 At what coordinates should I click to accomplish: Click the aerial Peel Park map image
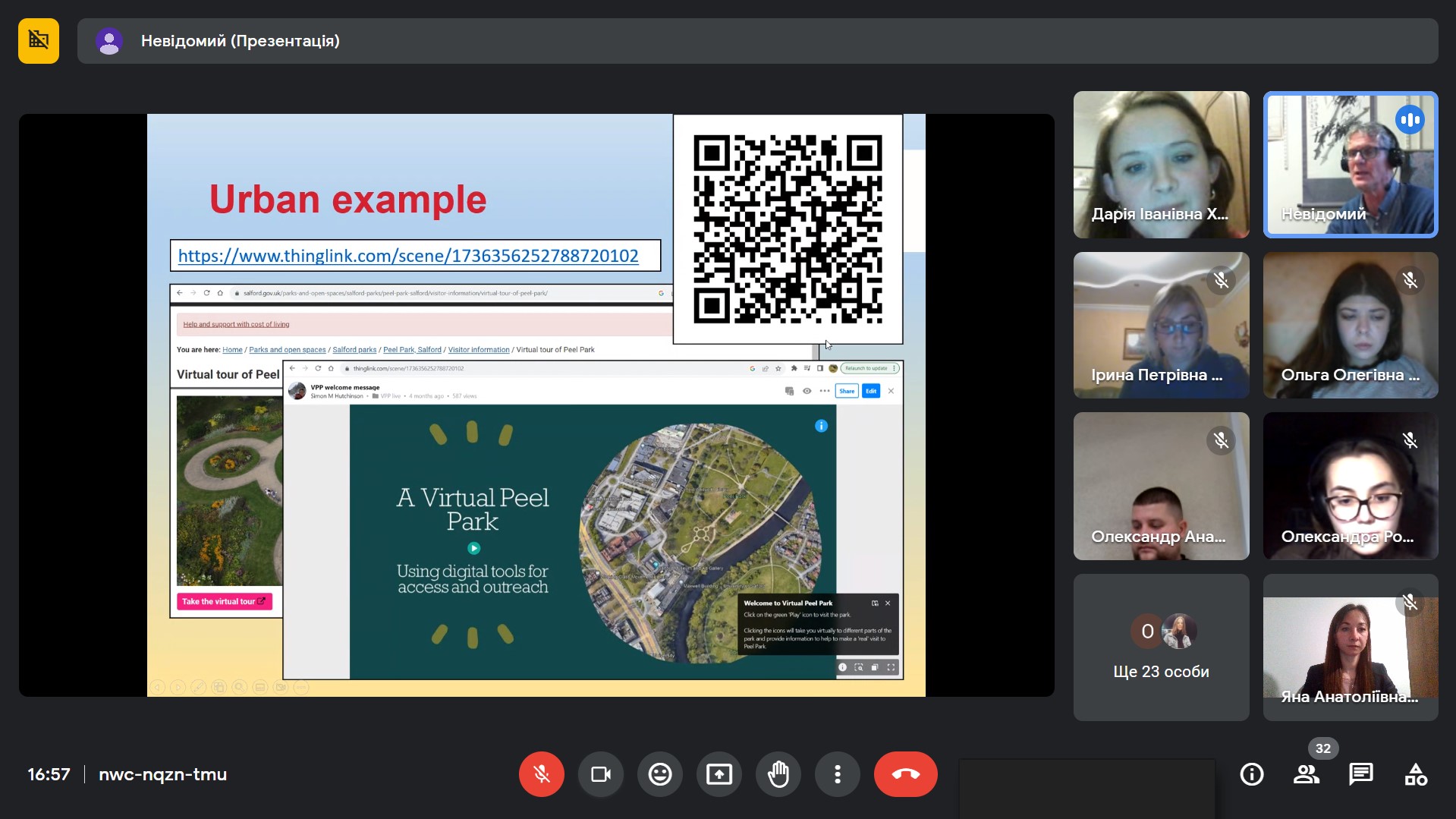[x=700, y=543]
